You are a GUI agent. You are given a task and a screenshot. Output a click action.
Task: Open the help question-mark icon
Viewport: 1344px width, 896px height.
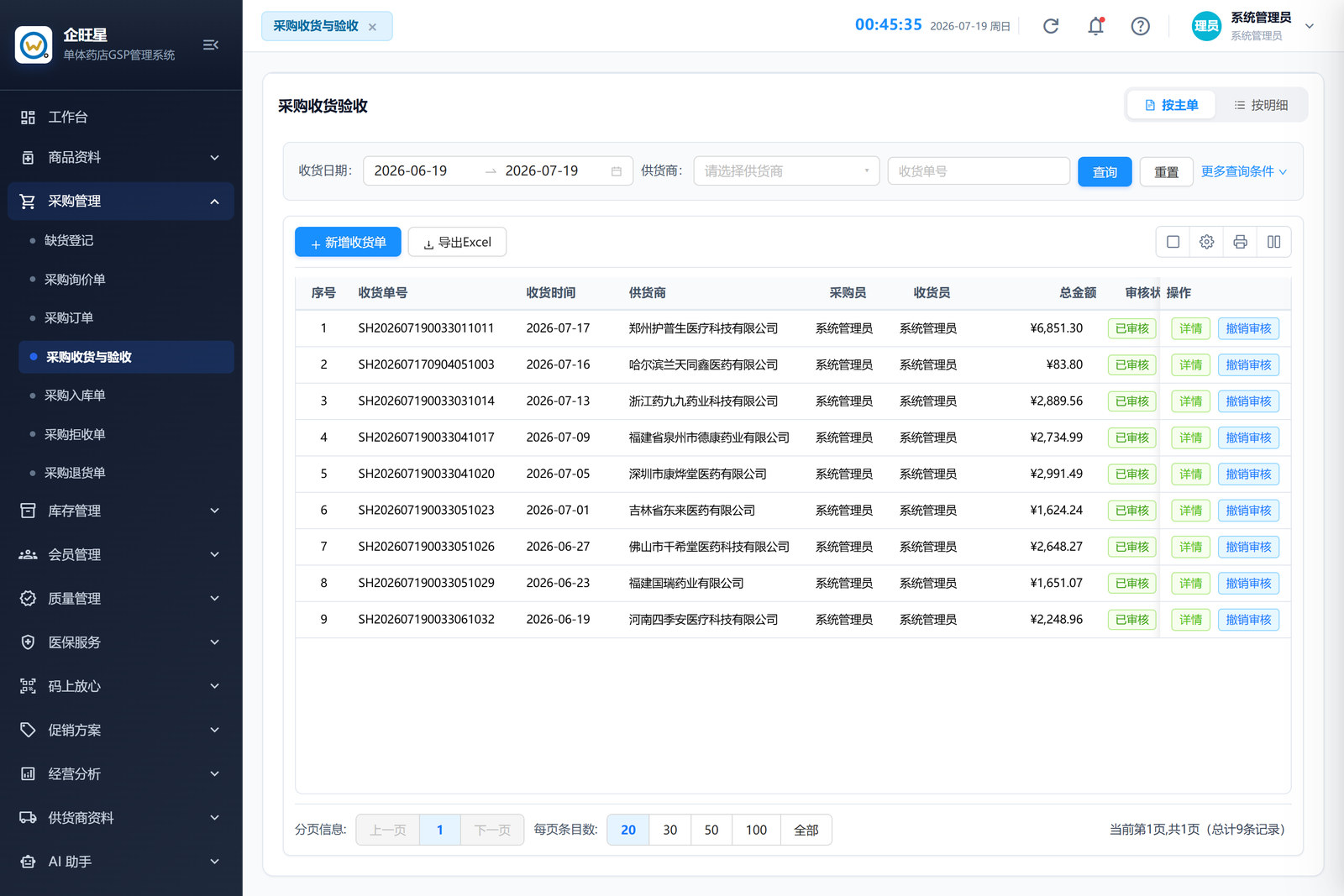(x=1140, y=26)
